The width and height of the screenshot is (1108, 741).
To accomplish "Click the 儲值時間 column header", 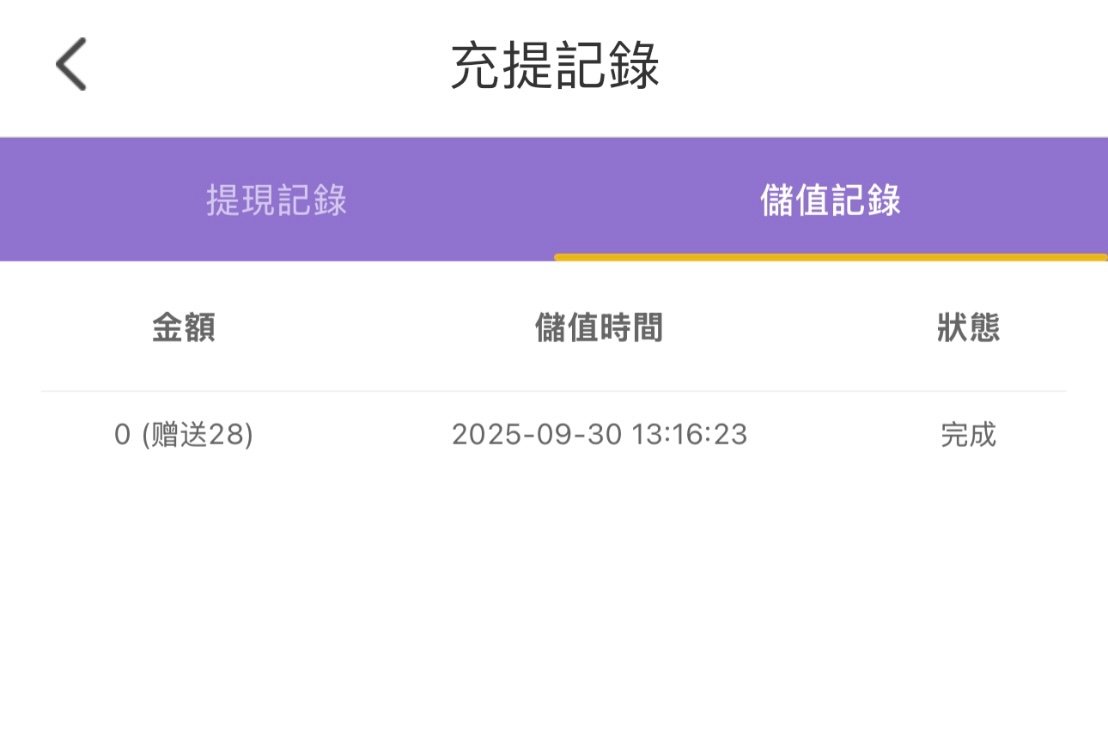I will pyautogui.click(x=599, y=328).
